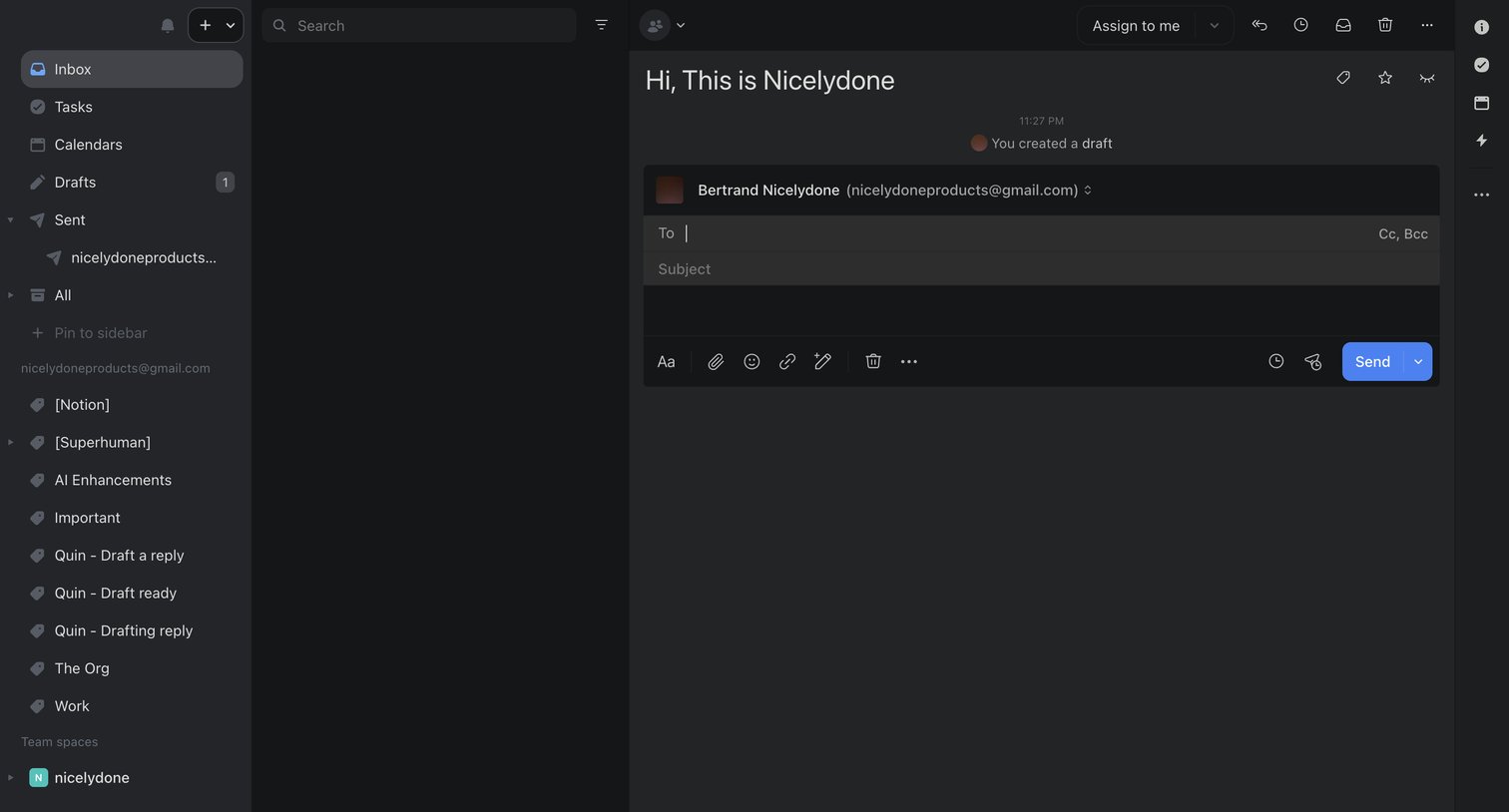Open the Inbox folder

(x=132, y=69)
